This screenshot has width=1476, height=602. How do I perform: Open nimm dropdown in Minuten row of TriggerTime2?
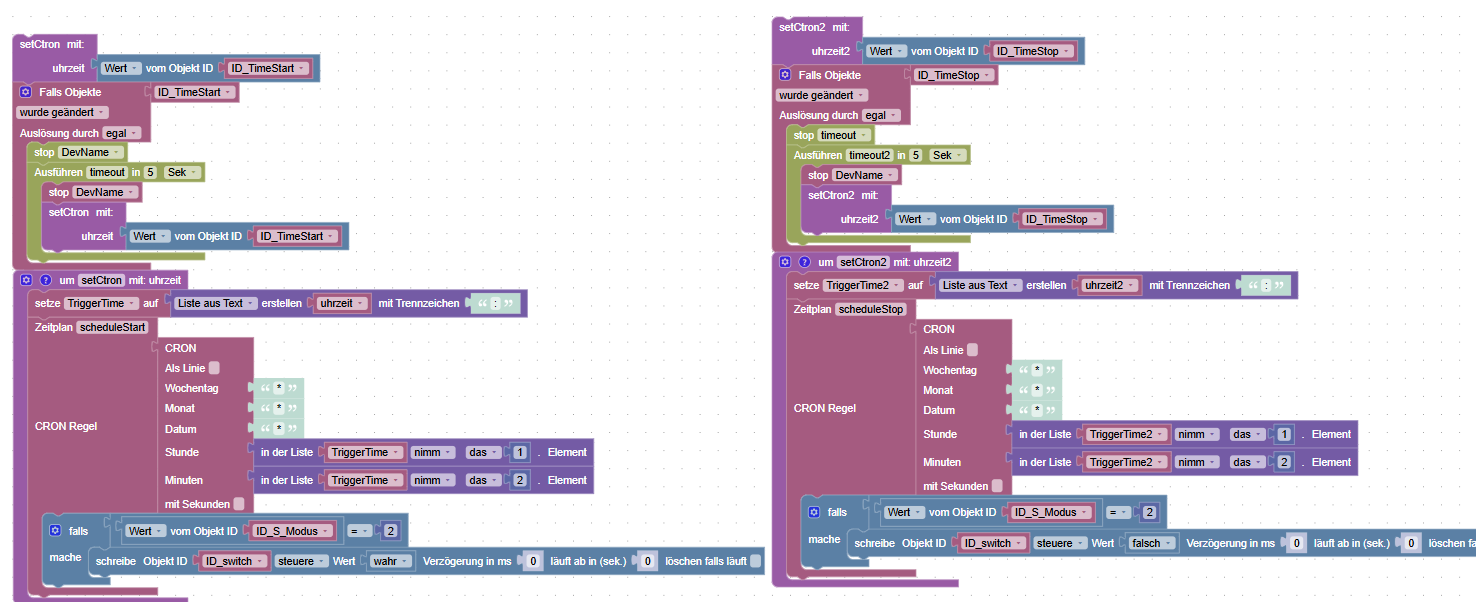(1196, 462)
